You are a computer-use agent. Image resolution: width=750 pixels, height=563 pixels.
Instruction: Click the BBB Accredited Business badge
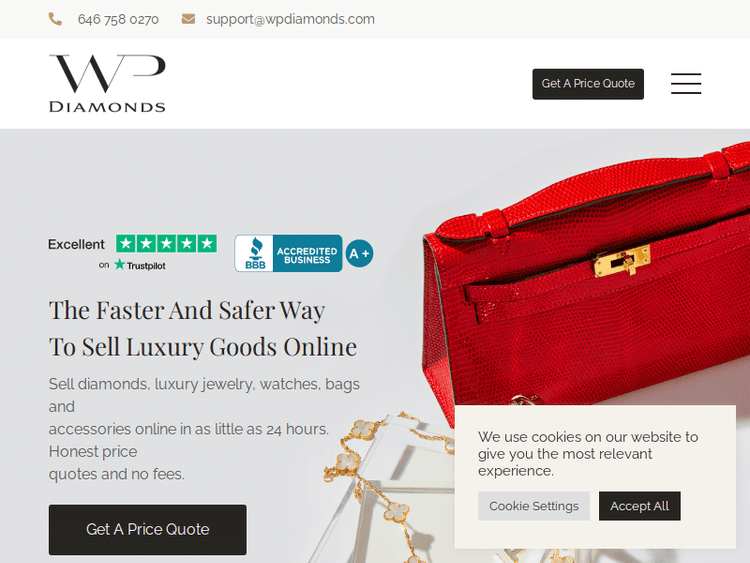(288, 253)
